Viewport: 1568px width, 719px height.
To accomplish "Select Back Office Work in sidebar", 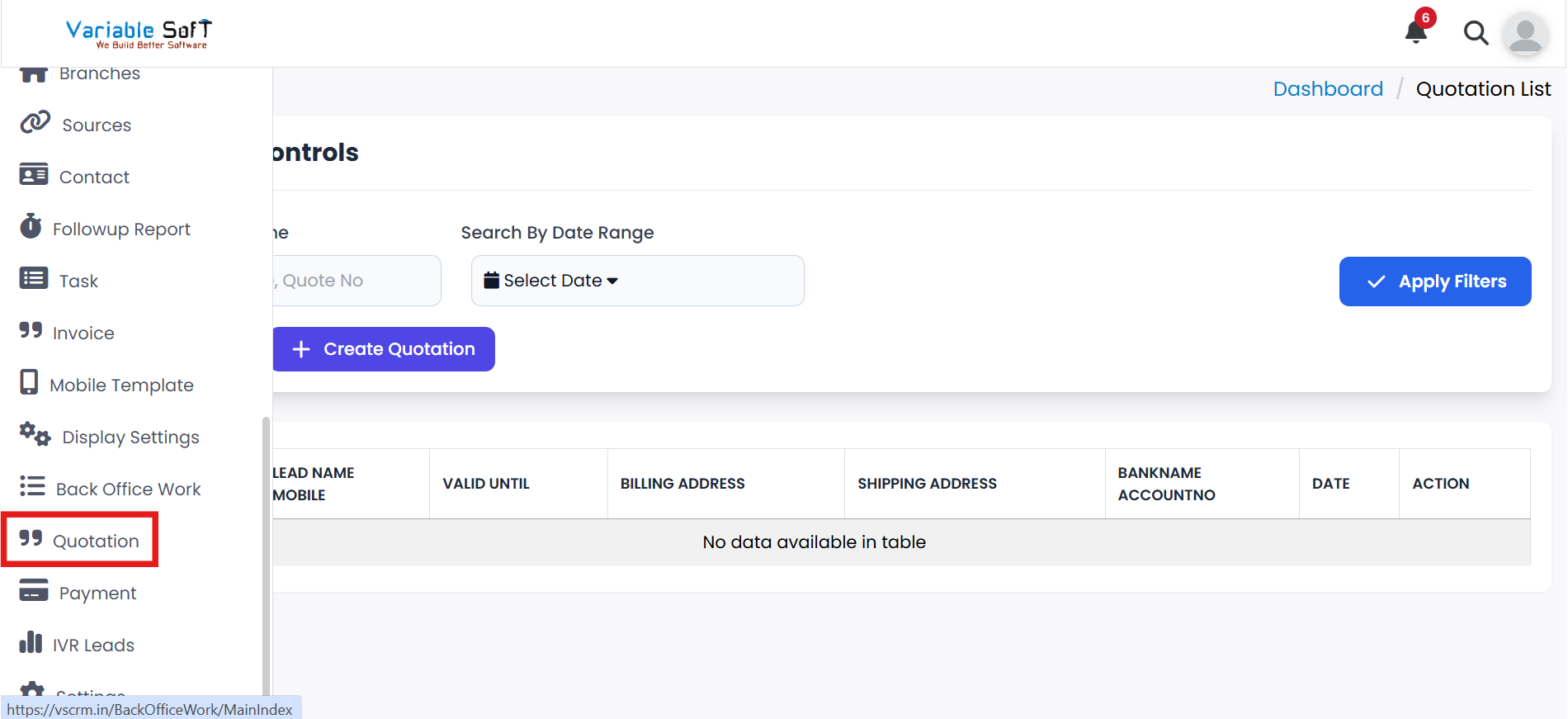I will (128, 490).
